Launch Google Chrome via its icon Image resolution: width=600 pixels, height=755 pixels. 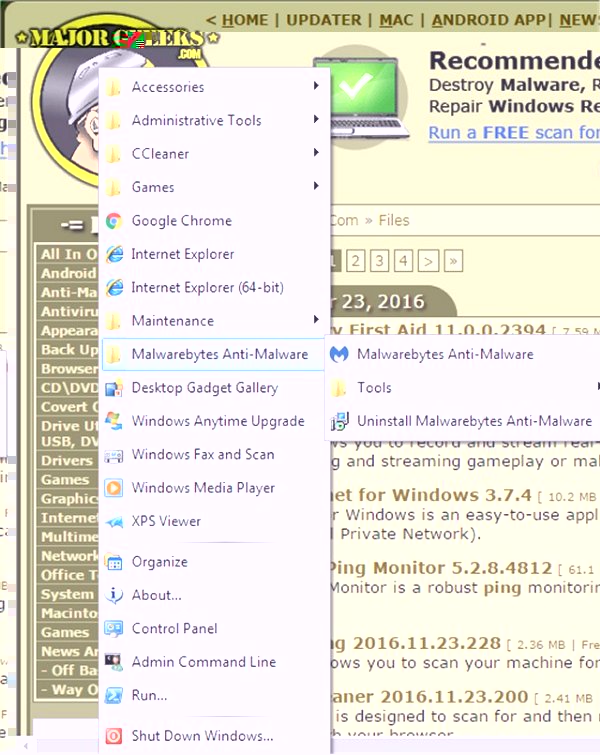114,221
